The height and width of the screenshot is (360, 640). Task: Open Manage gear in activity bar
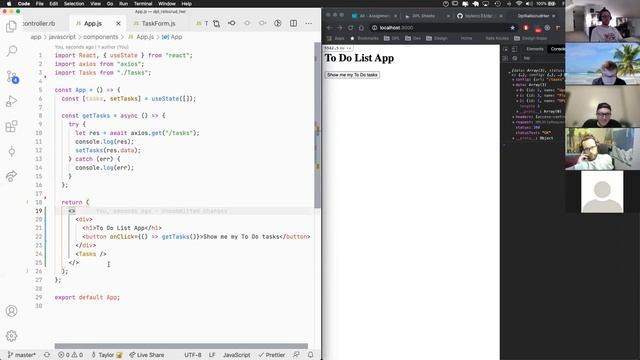[11, 336]
